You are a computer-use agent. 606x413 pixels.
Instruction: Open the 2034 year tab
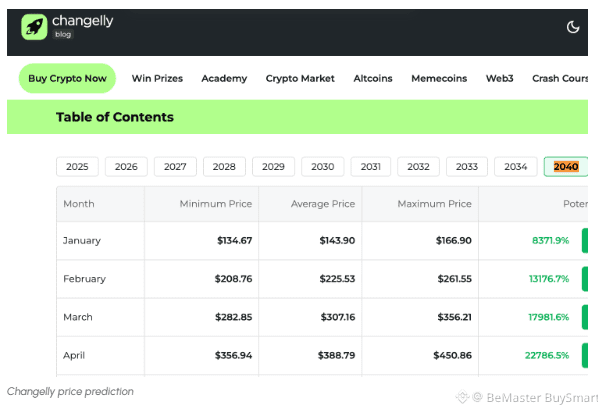(x=515, y=167)
